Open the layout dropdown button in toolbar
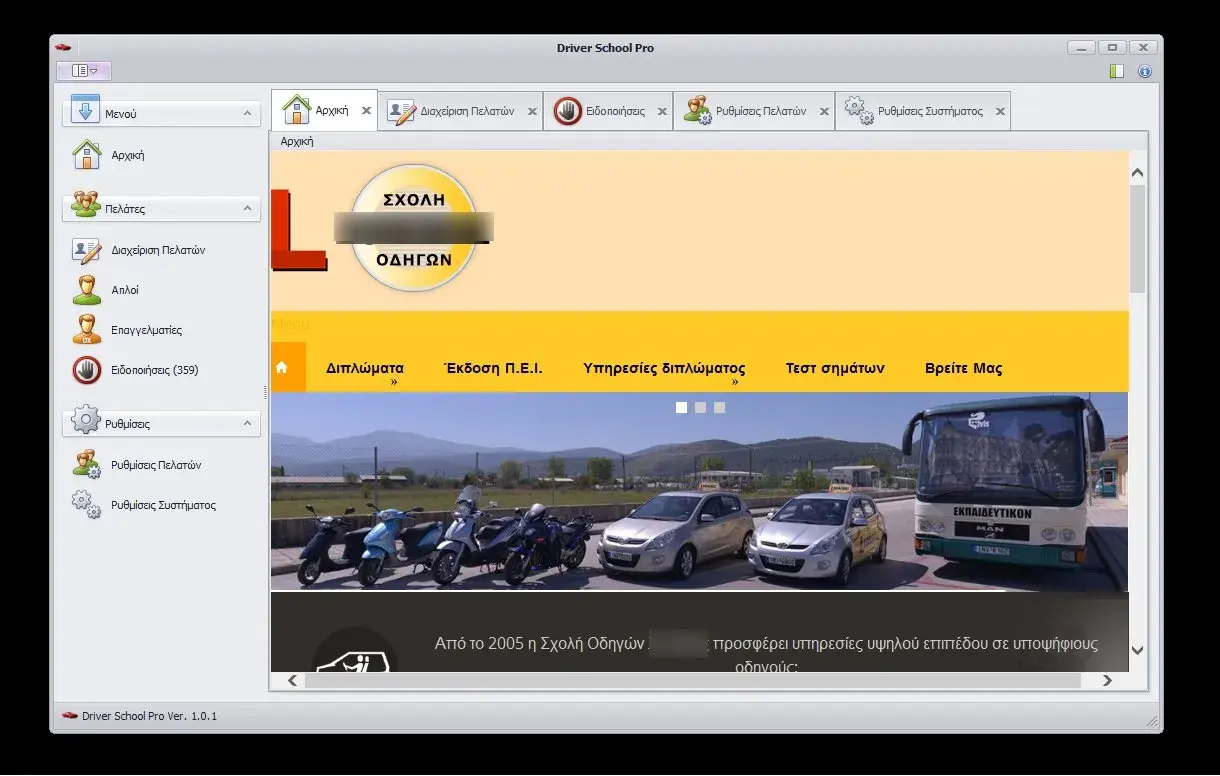Screen dimensions: 1220x776 tap(84, 71)
